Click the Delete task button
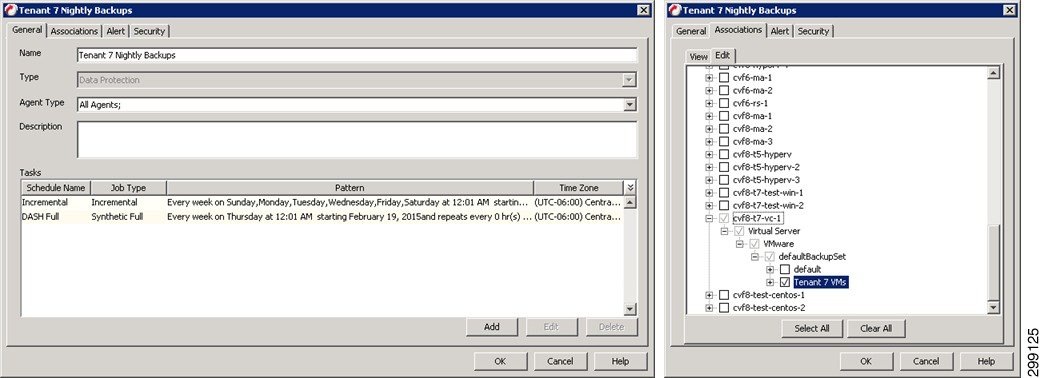The image size is (1040, 378). [x=612, y=327]
